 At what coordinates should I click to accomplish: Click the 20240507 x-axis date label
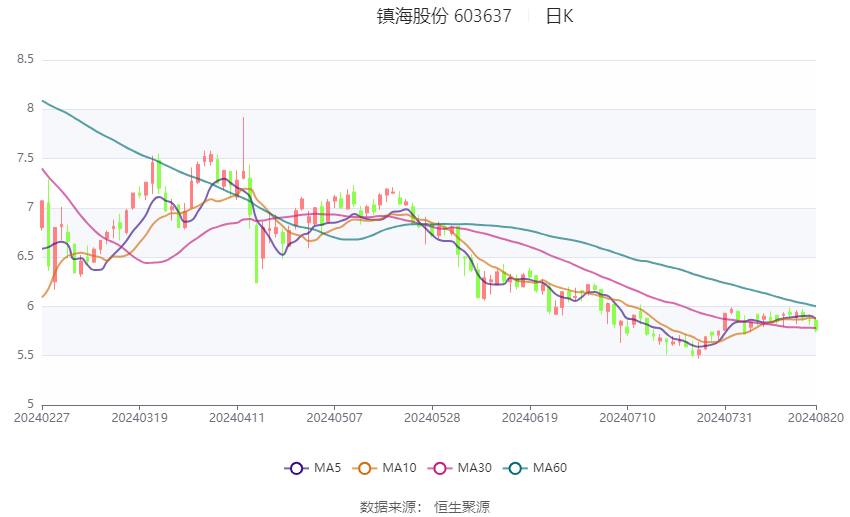tap(334, 418)
